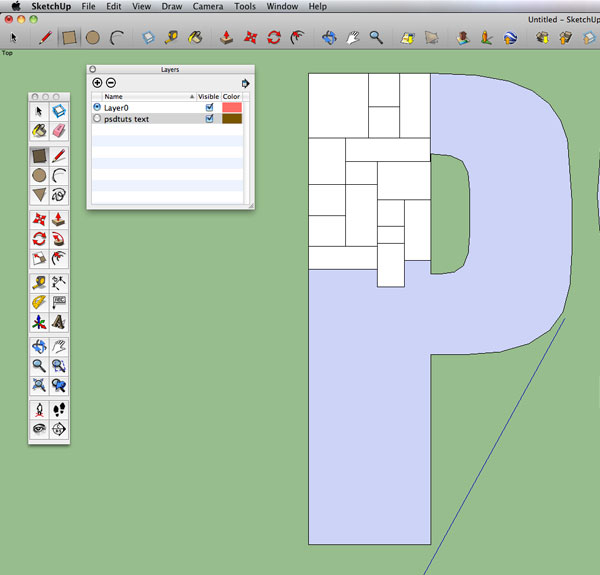600x575 pixels.
Task: Select Tape Measure tool in top toolbar
Action: click(171, 37)
